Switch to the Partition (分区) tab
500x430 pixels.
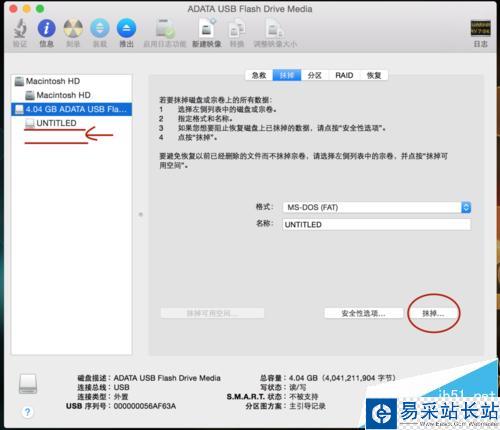point(315,75)
